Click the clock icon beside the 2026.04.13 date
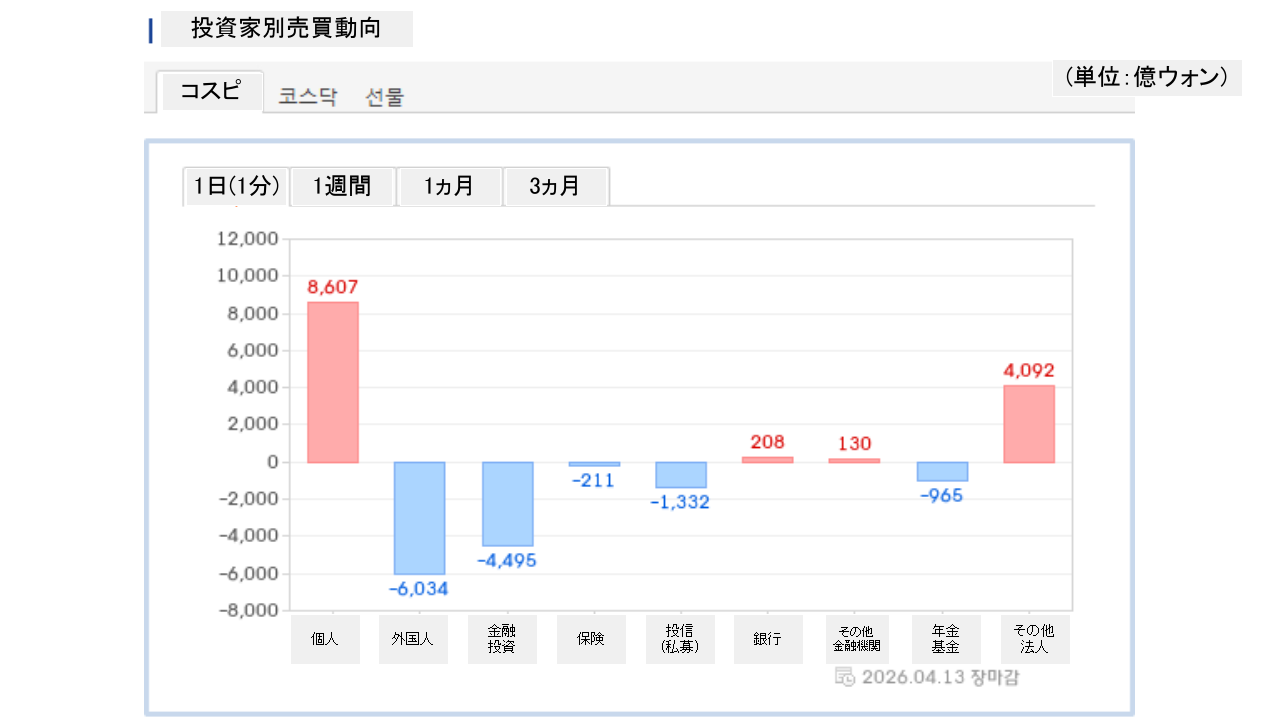Image resolution: width=1280 pixels, height=720 pixels. [844, 677]
